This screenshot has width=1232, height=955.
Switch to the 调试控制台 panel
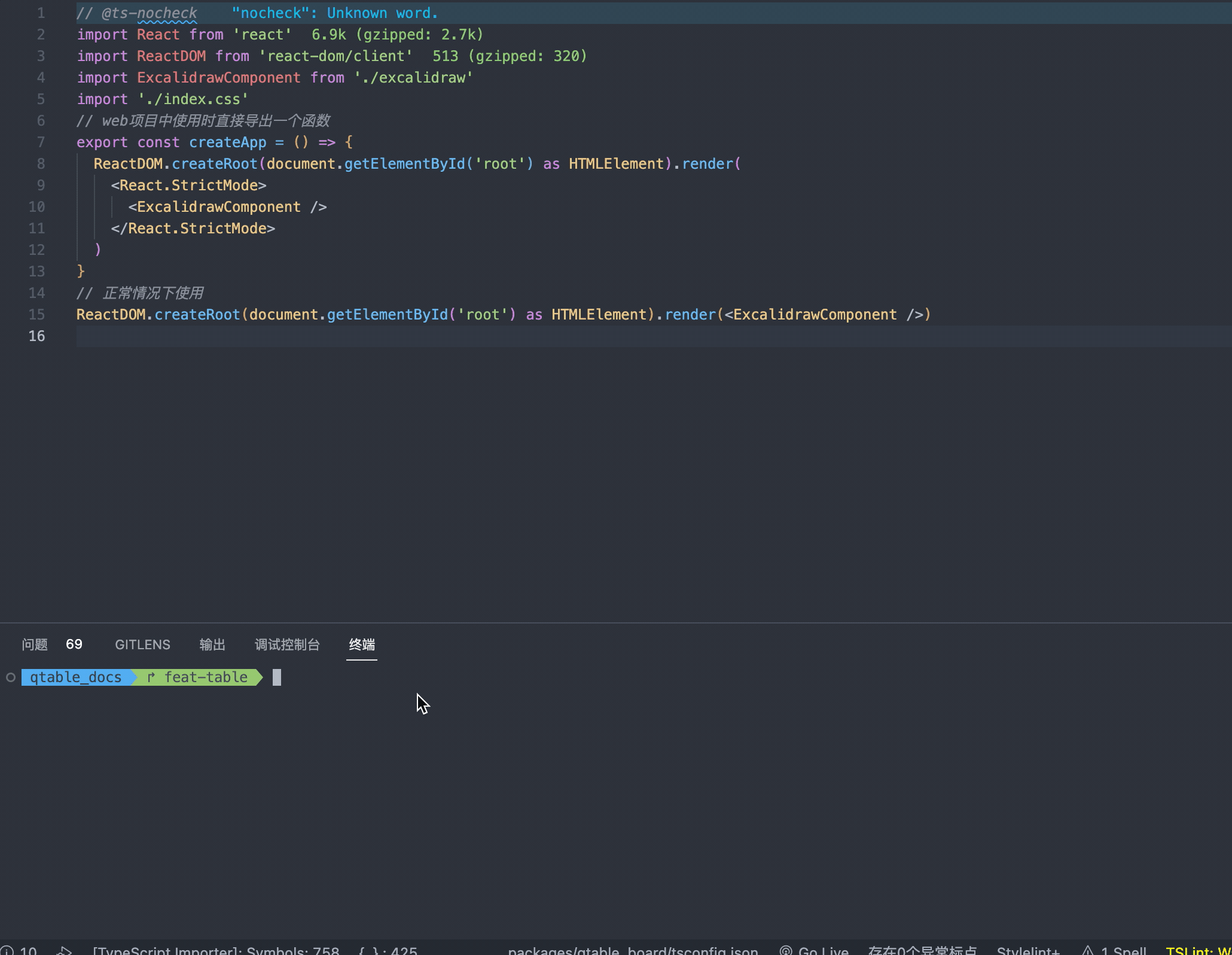pos(287,644)
